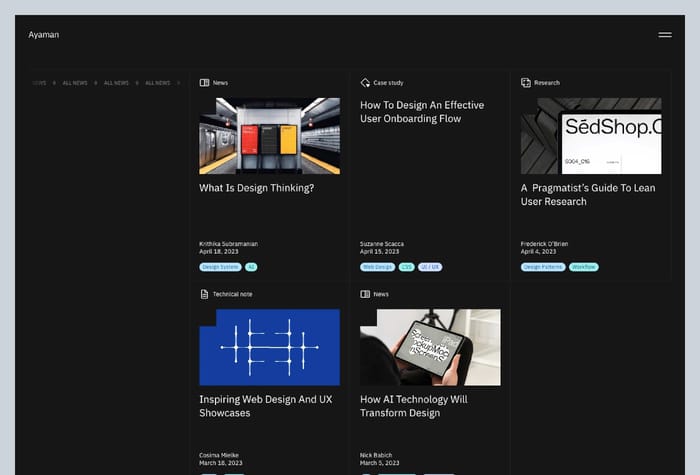Select the 'Web Design' tag

(378, 267)
